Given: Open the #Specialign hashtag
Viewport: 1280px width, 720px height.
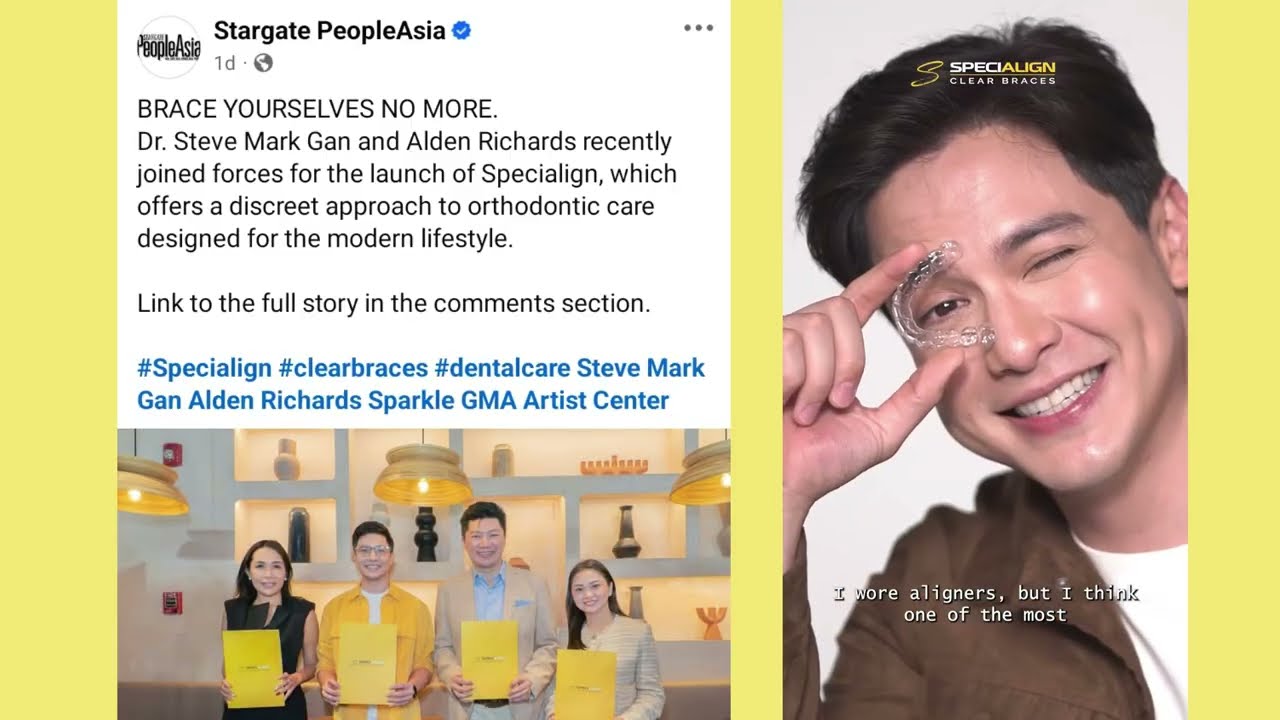Looking at the screenshot, I should pyautogui.click(x=204, y=368).
